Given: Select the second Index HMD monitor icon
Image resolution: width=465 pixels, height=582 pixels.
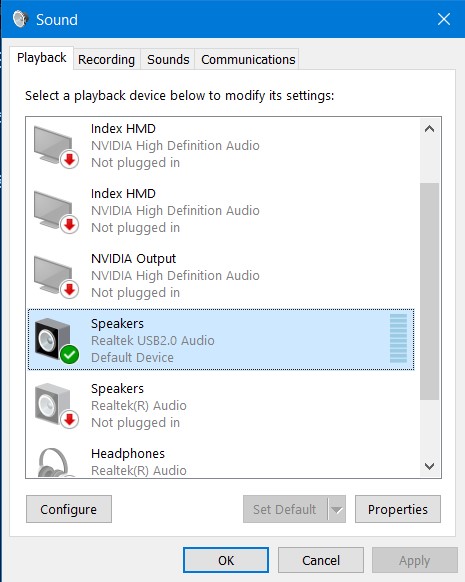Looking at the screenshot, I should click(x=56, y=212).
